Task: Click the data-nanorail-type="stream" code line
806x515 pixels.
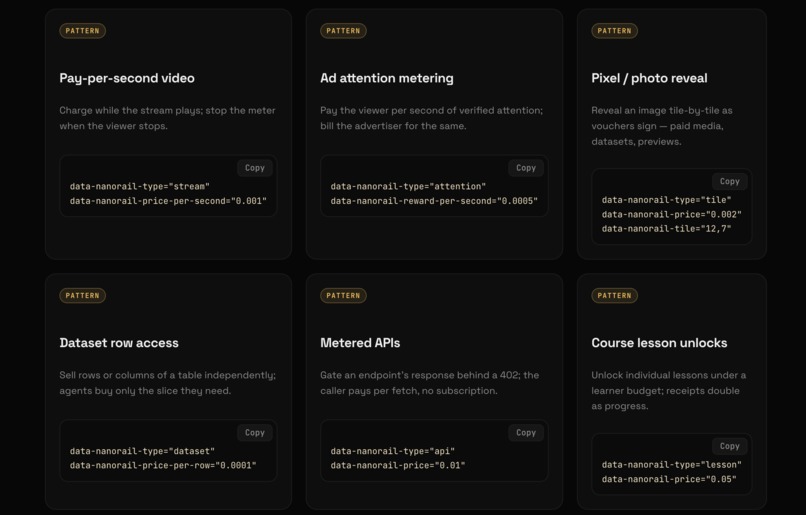Action: [140, 187]
